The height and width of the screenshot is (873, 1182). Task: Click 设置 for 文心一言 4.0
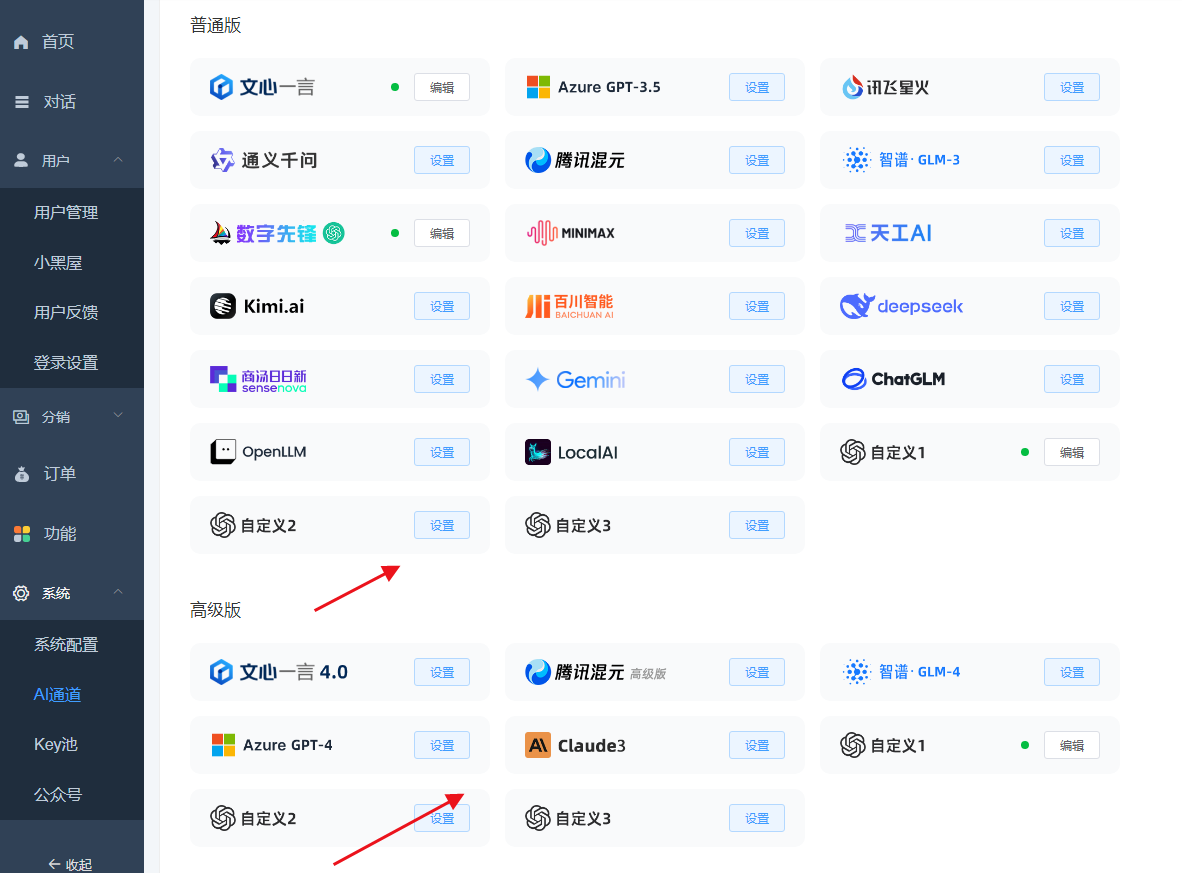[x=442, y=672]
